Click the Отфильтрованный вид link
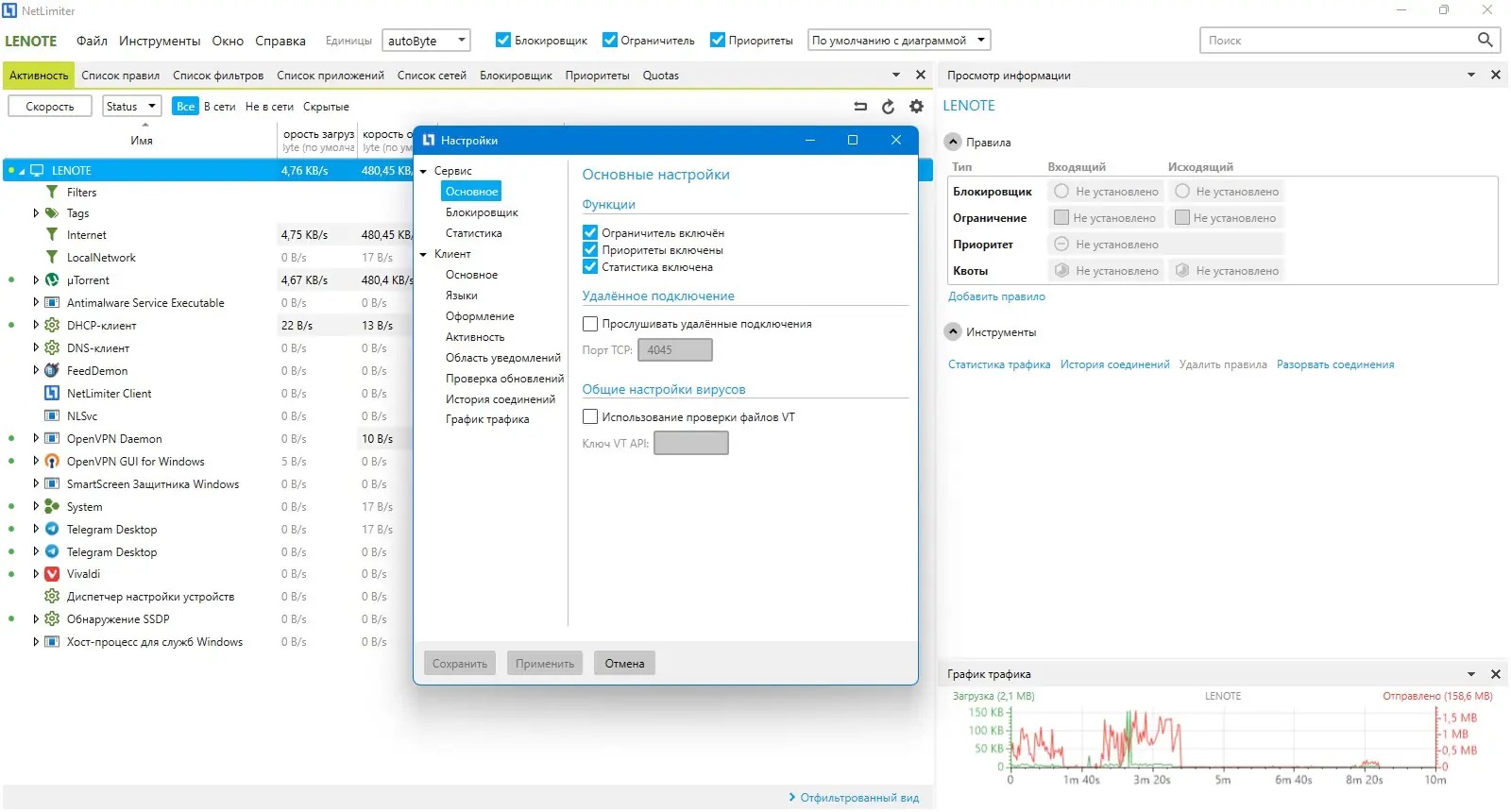 point(859,798)
